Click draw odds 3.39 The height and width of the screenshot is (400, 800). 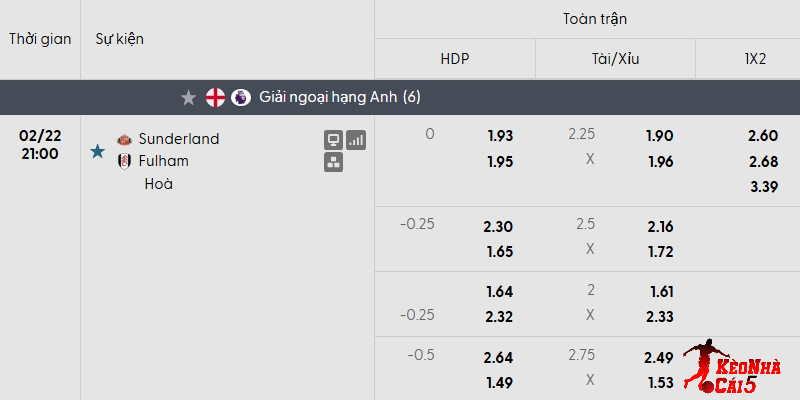[x=762, y=186]
